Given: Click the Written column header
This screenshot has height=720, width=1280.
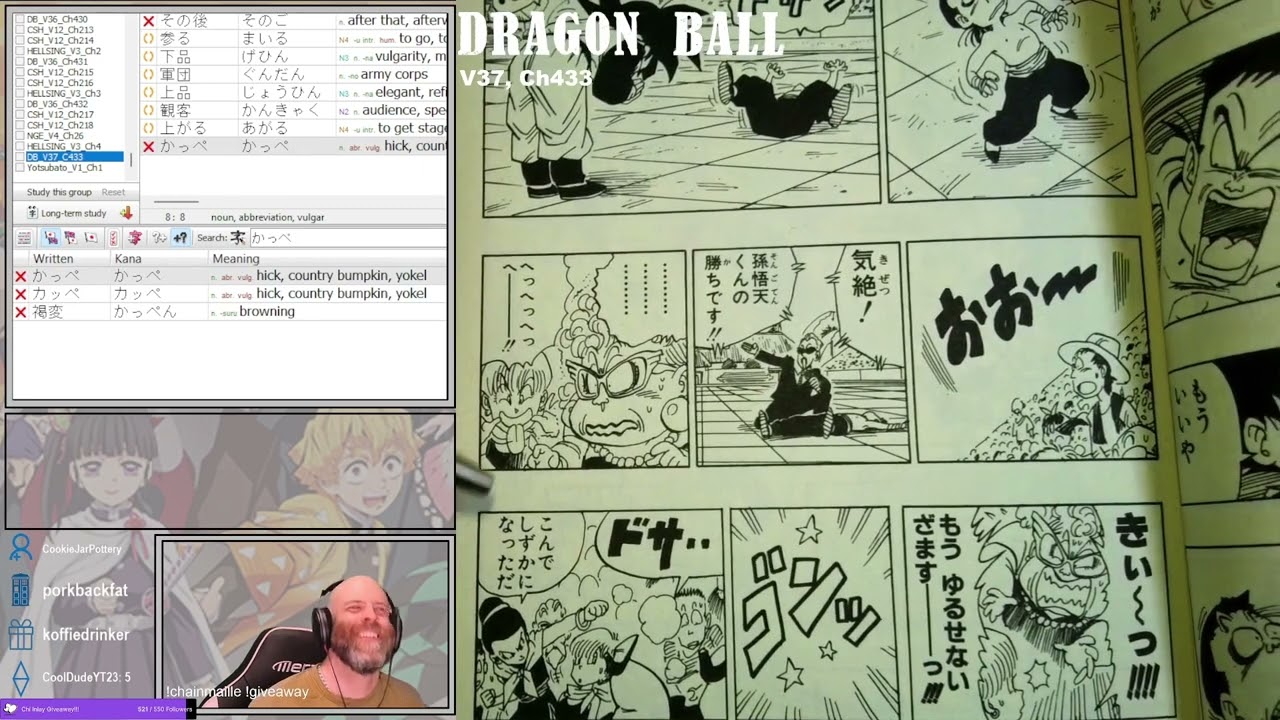Looking at the screenshot, I should [x=53, y=259].
